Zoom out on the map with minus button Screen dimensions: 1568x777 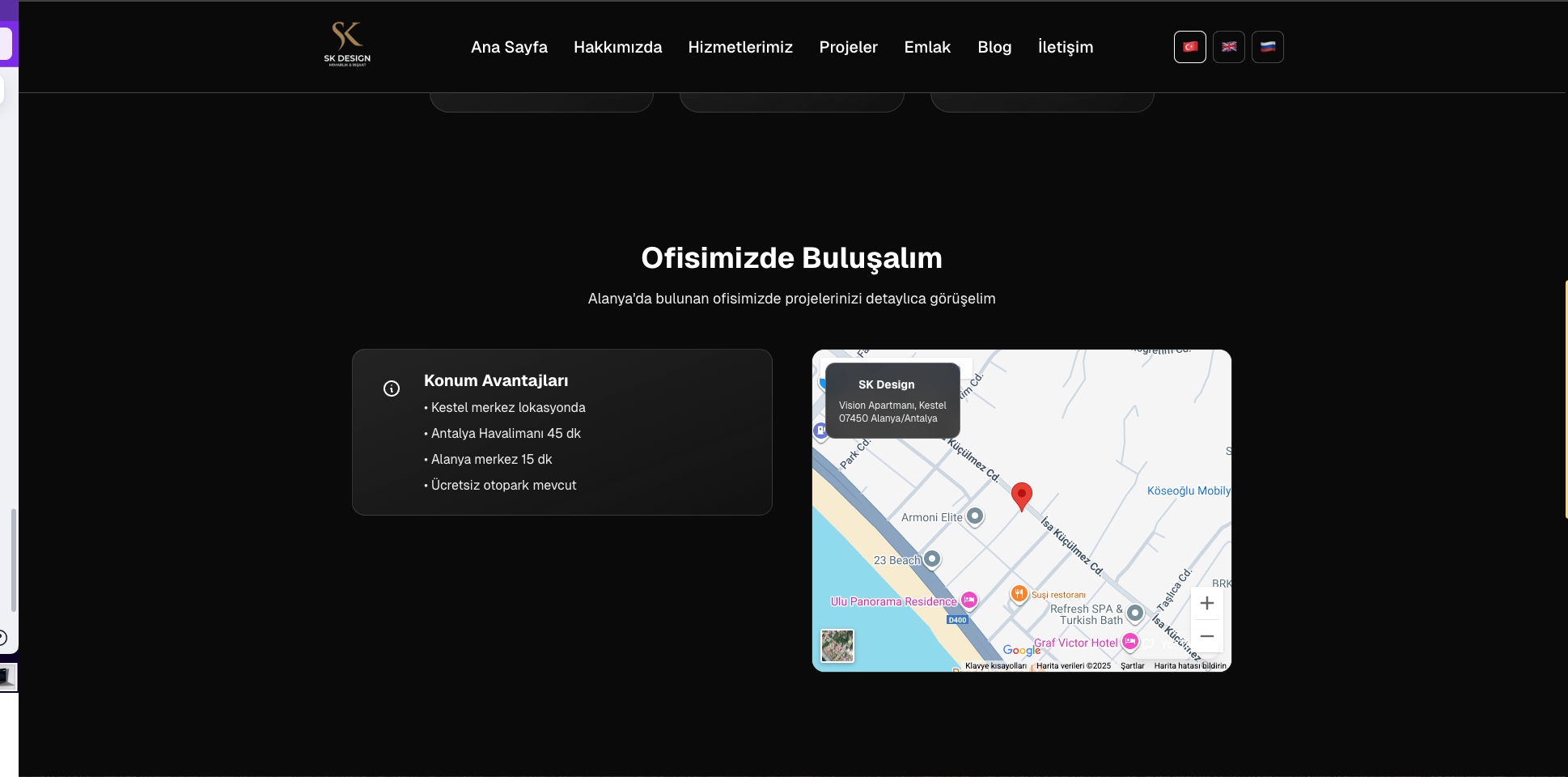(x=1206, y=636)
